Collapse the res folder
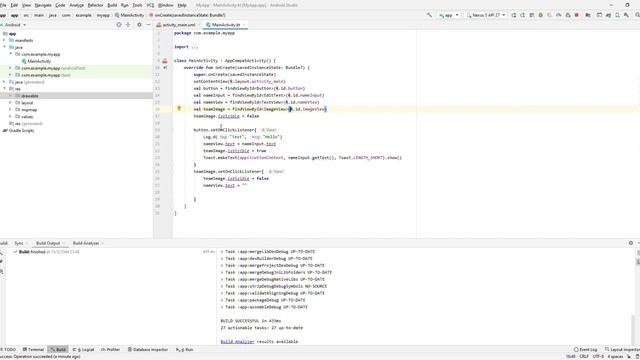 [x=4, y=89]
